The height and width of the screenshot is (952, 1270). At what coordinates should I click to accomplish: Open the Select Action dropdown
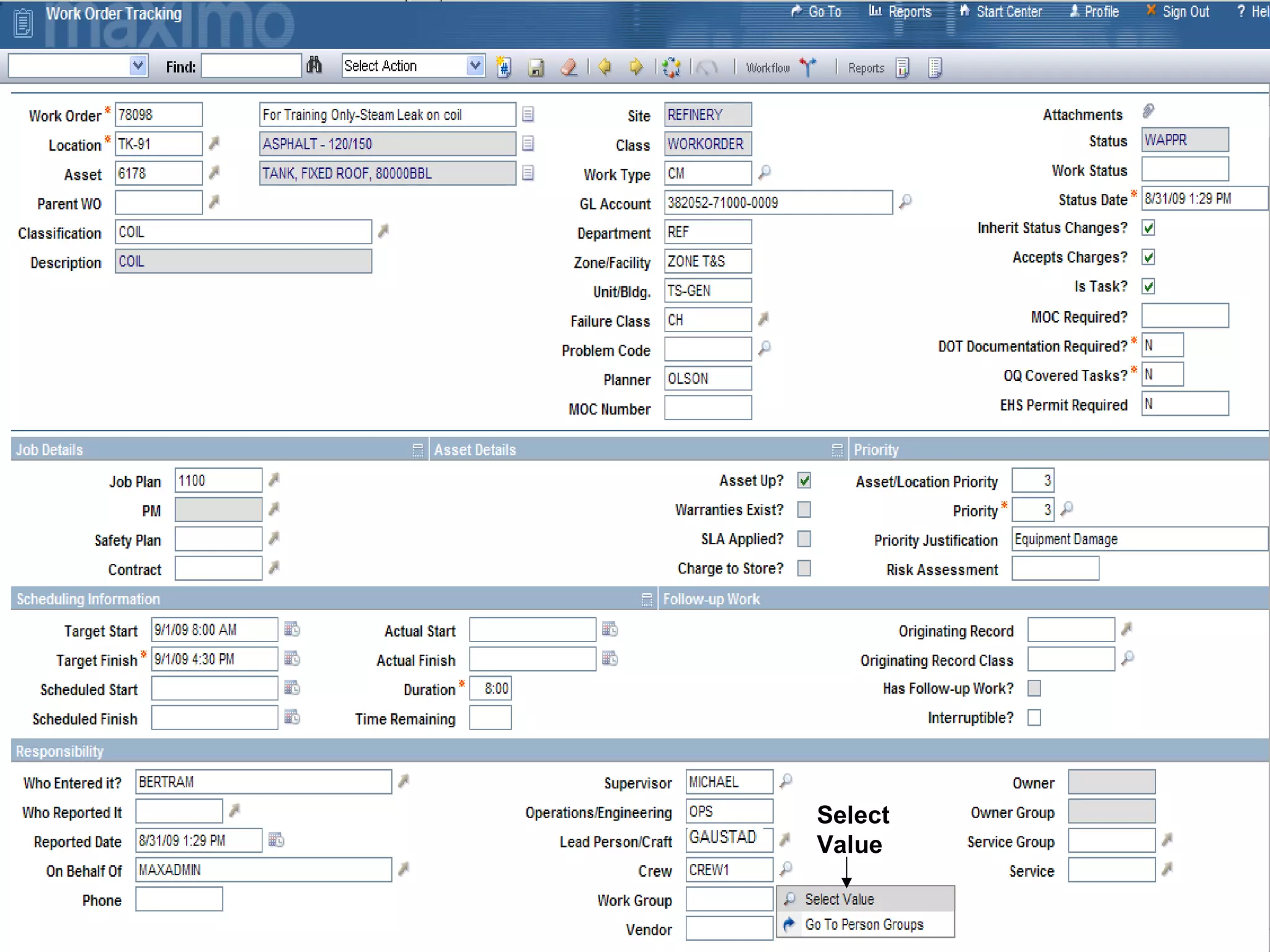tap(475, 66)
